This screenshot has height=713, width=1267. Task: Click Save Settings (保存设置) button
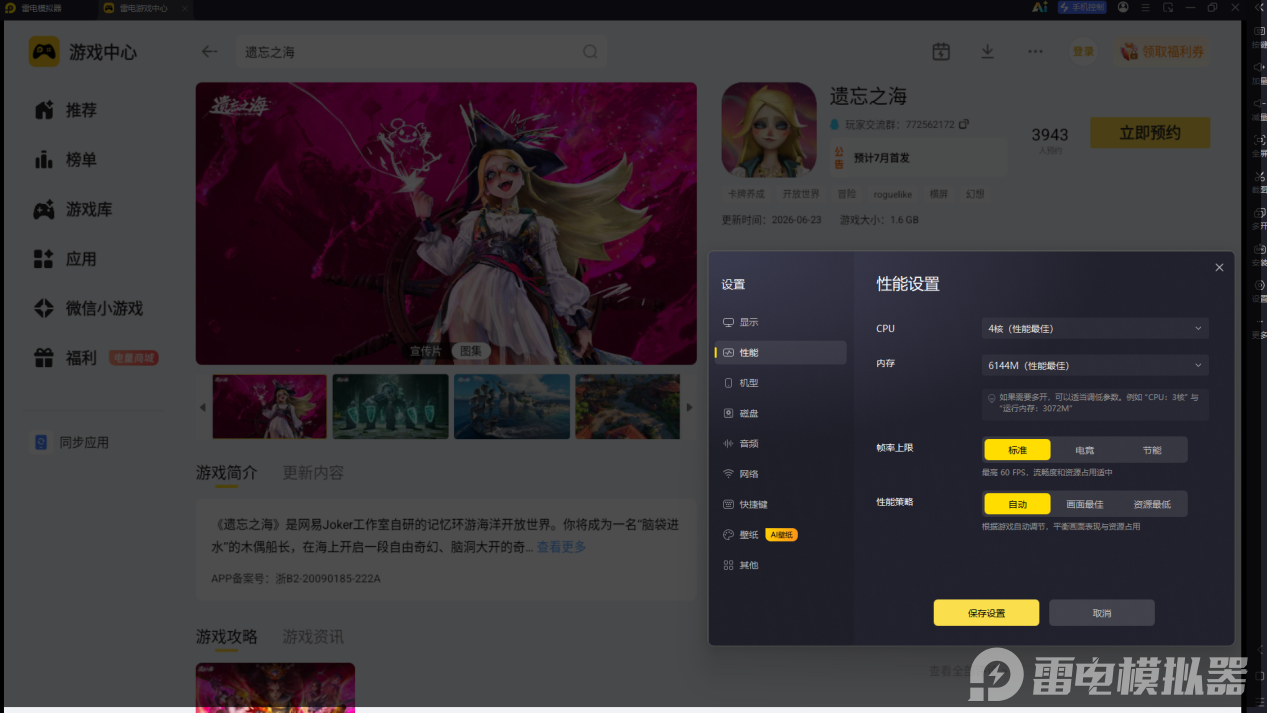coord(986,613)
